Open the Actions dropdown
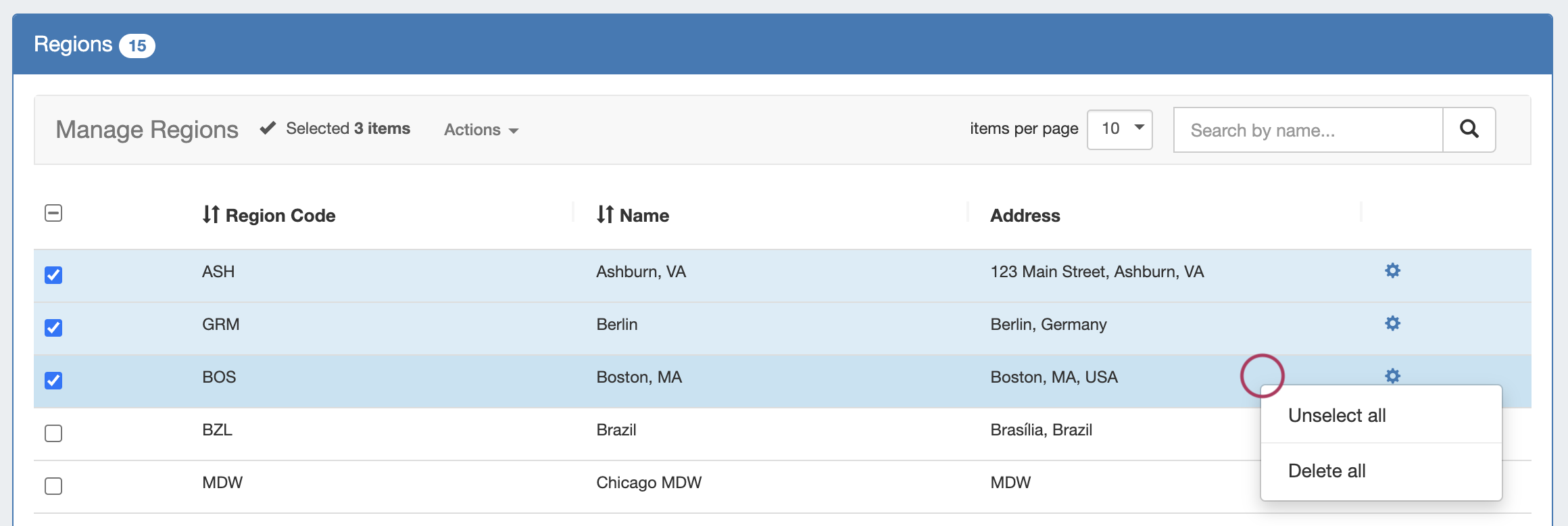Screen dimensions: 1568x526 tap(481, 130)
